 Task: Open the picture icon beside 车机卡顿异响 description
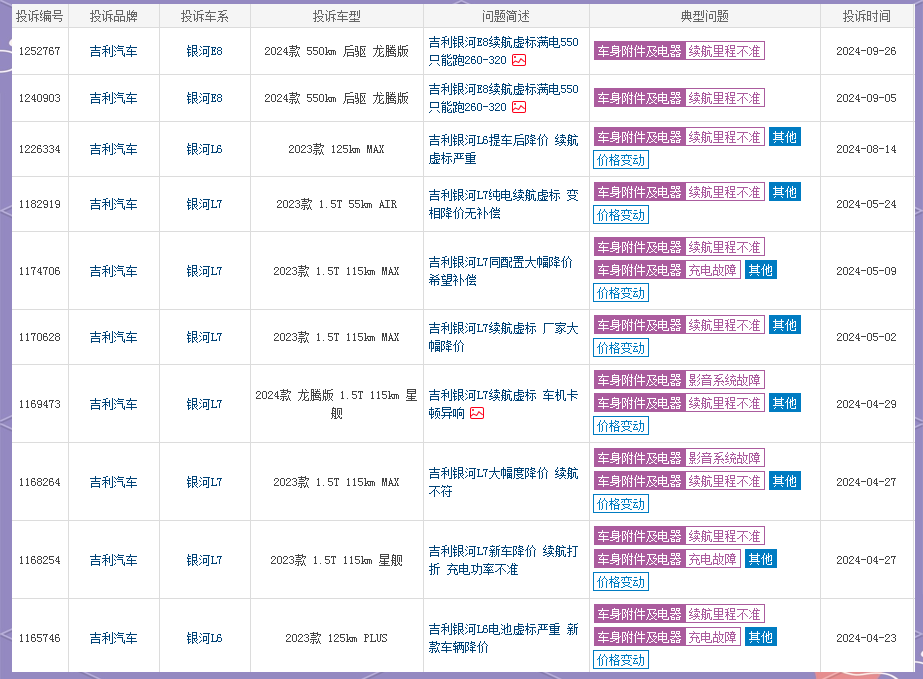click(x=477, y=413)
